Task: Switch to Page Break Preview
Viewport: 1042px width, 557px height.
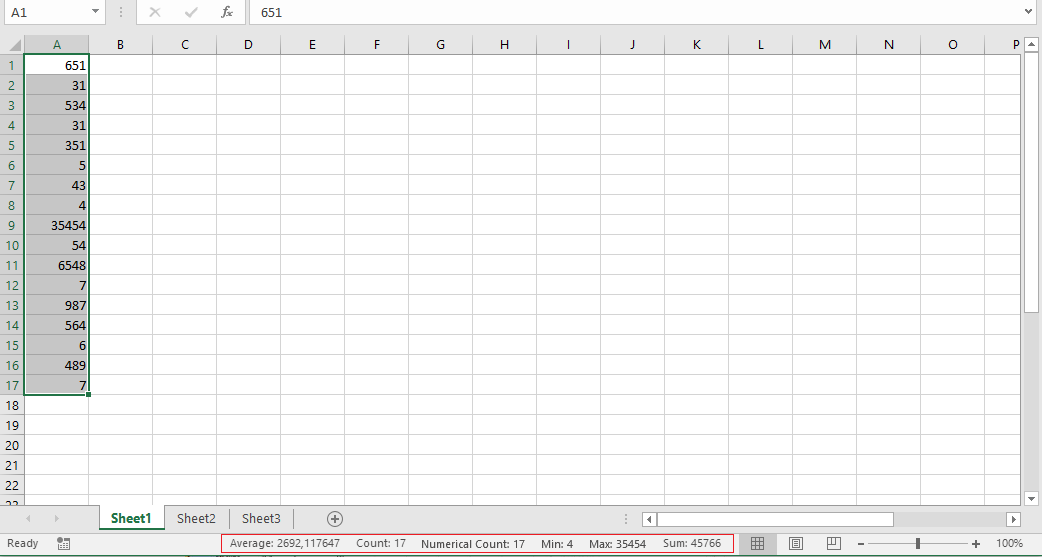Action: (833, 543)
